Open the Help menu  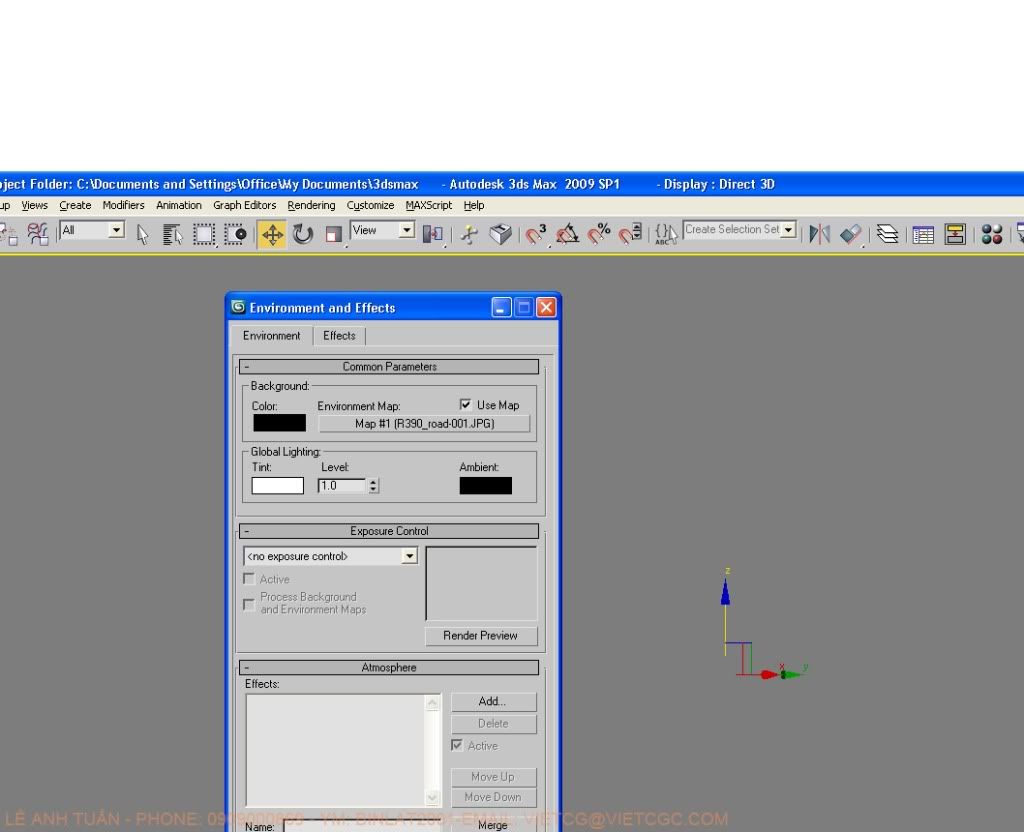click(x=474, y=205)
